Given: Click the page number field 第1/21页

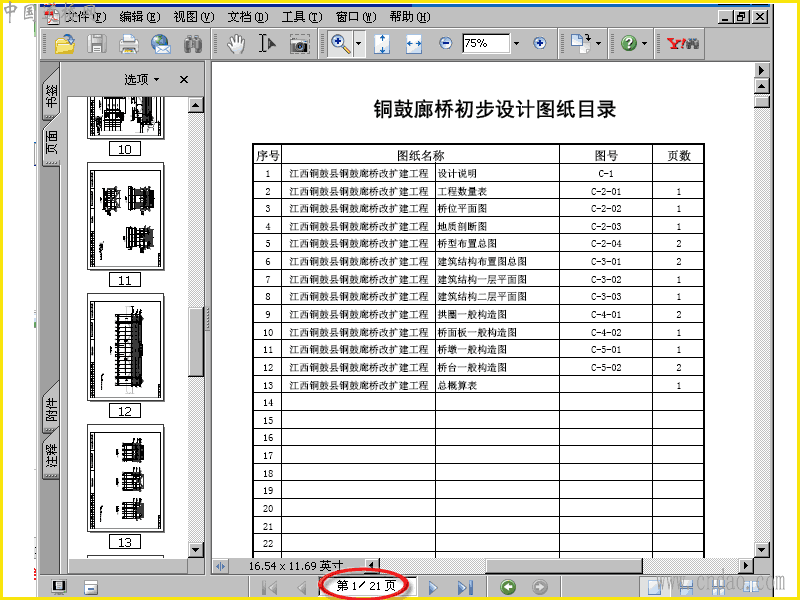Looking at the screenshot, I should [x=366, y=586].
